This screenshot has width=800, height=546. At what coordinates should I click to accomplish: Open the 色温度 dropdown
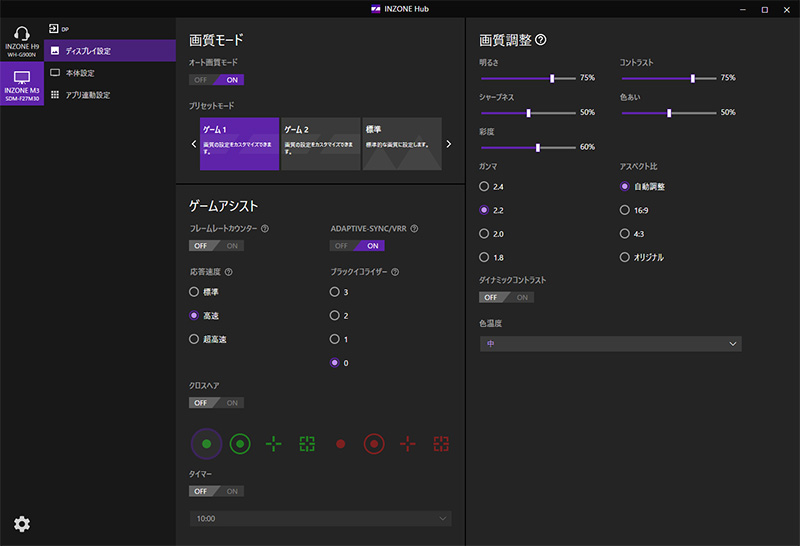610,344
